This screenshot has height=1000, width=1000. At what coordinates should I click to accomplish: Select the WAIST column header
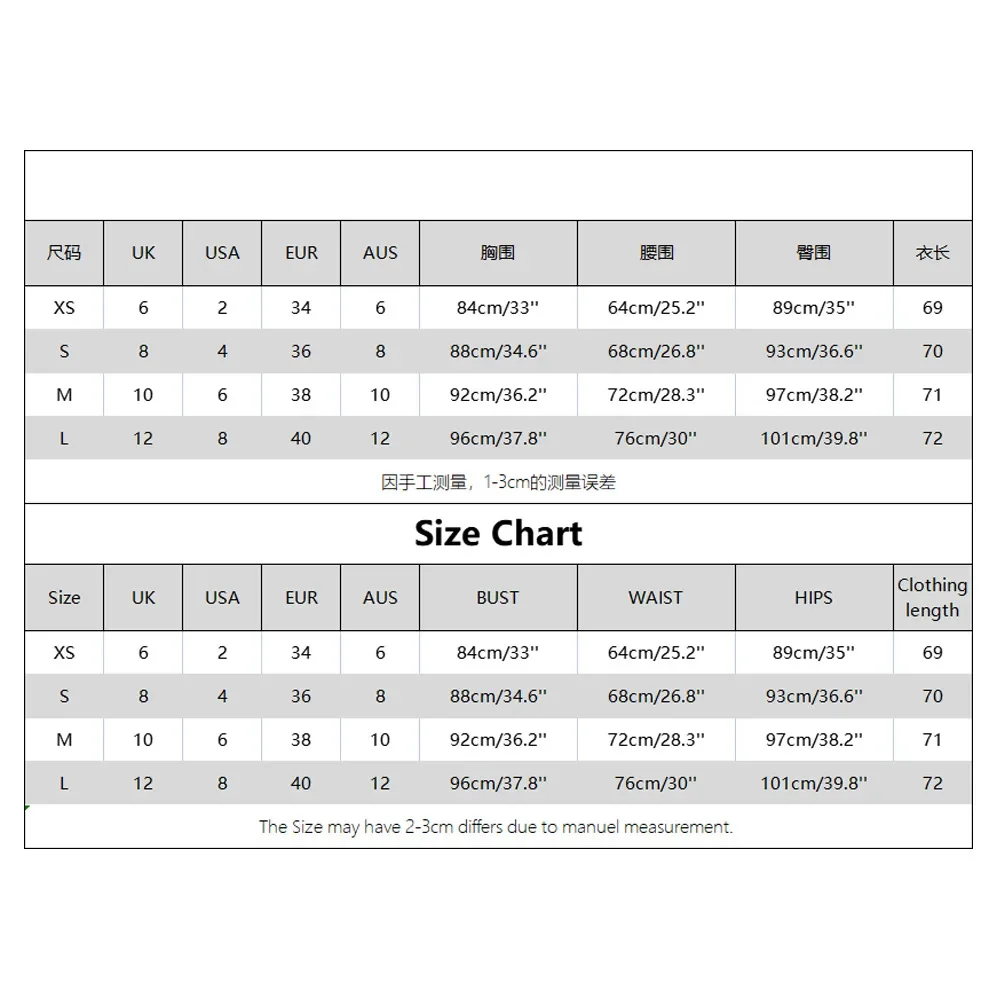(656, 598)
